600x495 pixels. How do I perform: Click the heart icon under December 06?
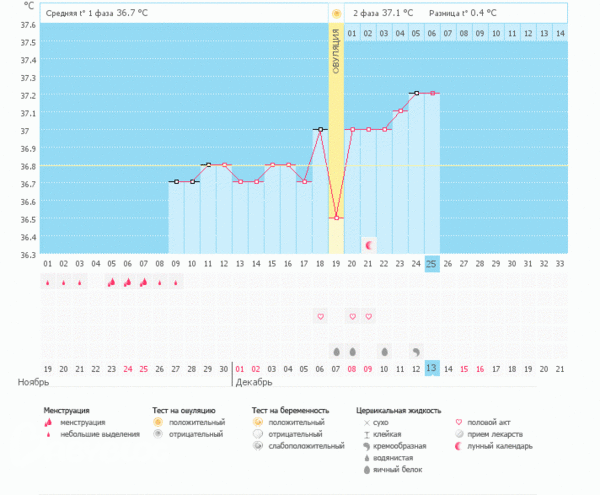tap(320, 317)
